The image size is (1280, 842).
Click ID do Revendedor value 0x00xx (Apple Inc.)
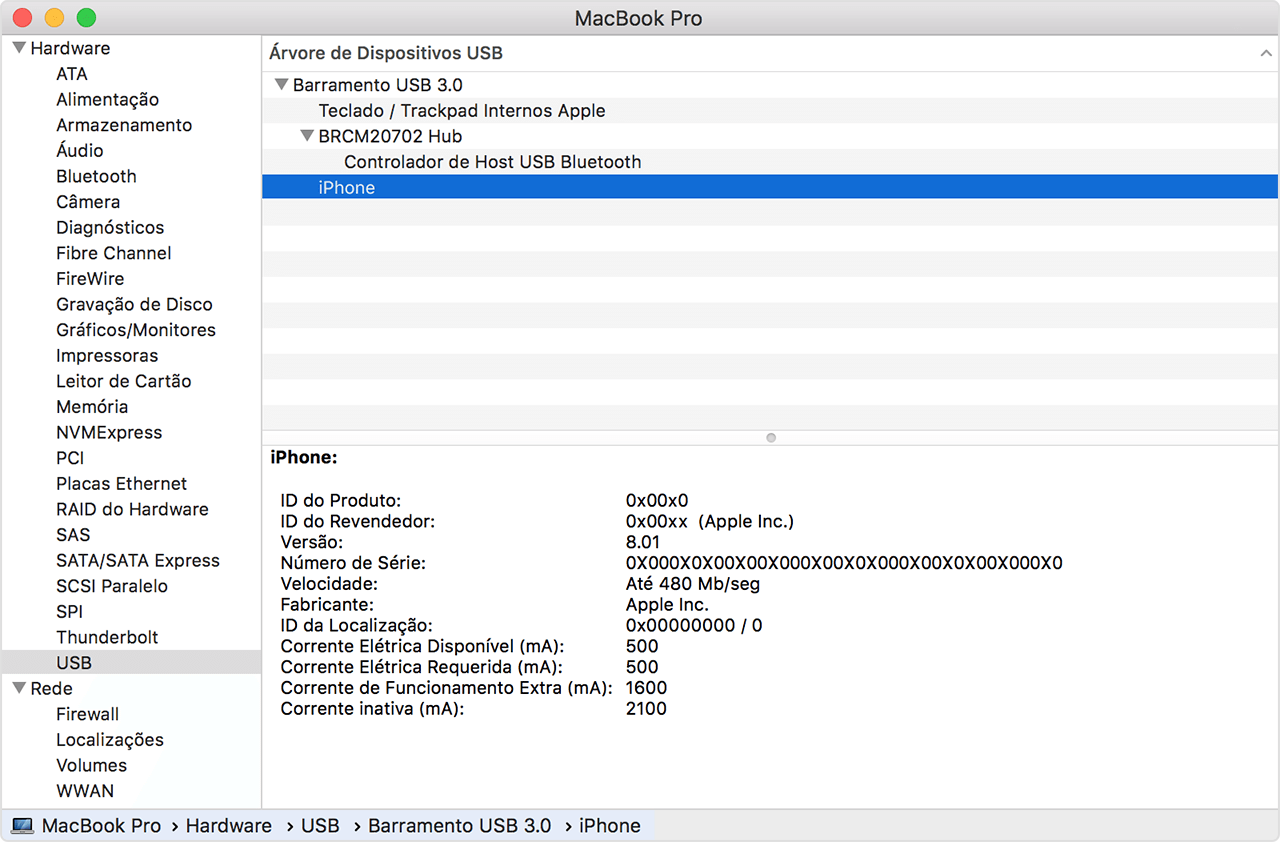[710, 521]
